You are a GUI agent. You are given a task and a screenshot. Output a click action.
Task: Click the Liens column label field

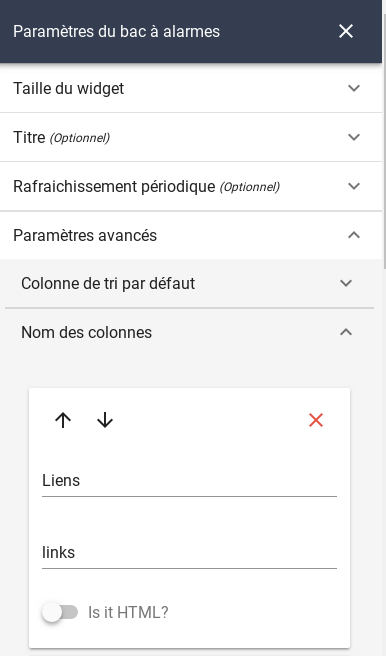click(x=189, y=481)
